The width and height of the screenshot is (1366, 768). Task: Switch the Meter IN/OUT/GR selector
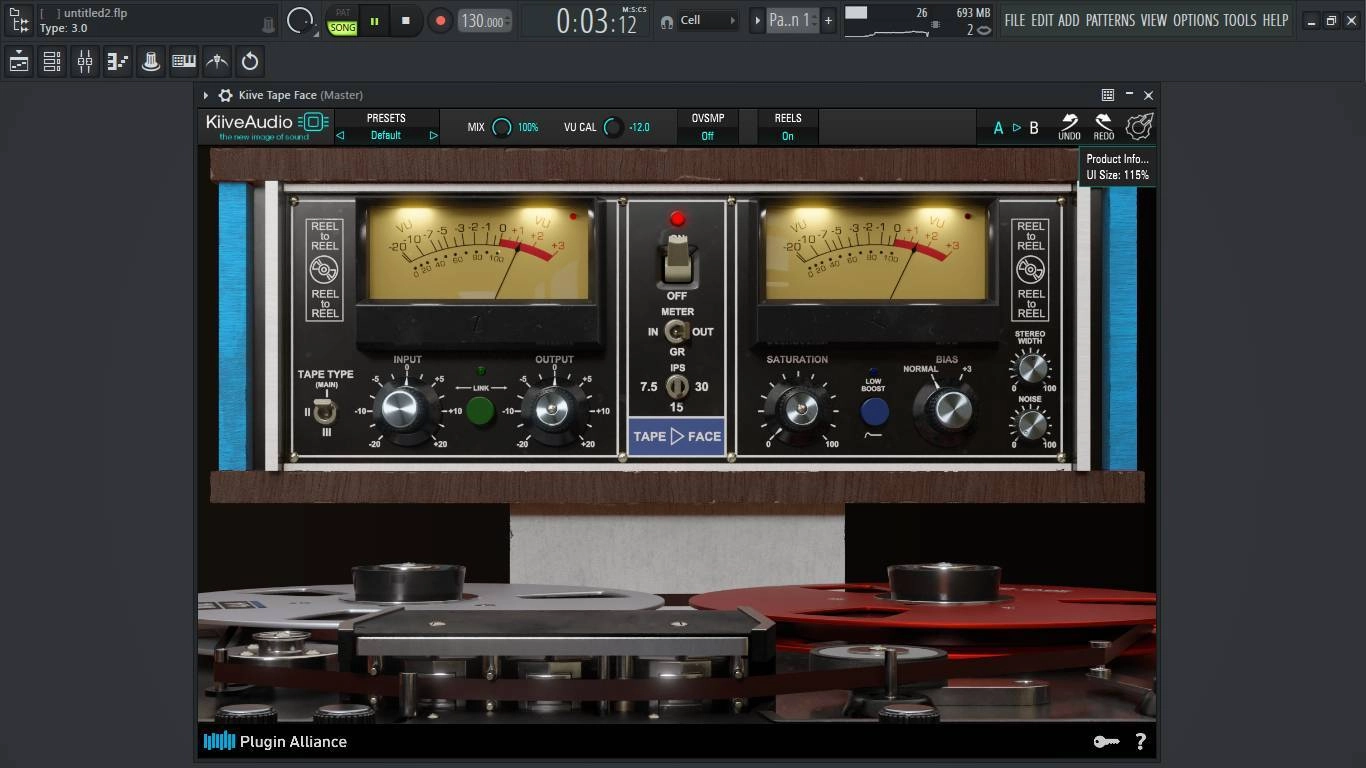click(677, 332)
